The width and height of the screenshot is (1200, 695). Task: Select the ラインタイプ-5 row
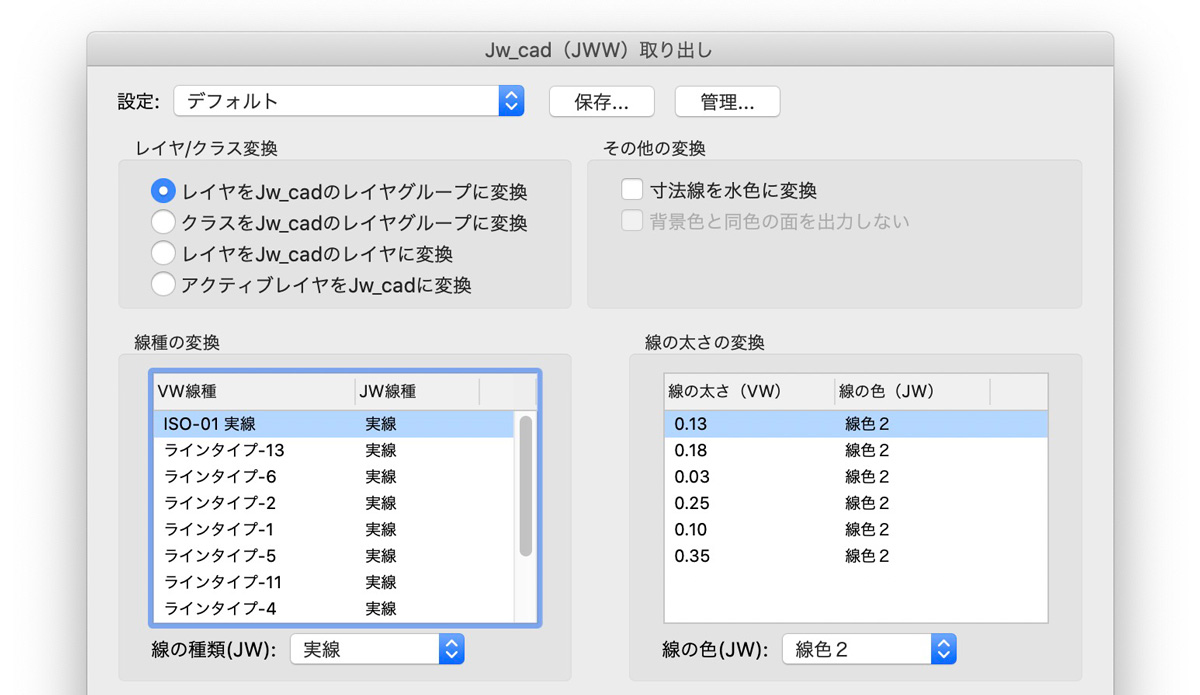tap(333, 555)
